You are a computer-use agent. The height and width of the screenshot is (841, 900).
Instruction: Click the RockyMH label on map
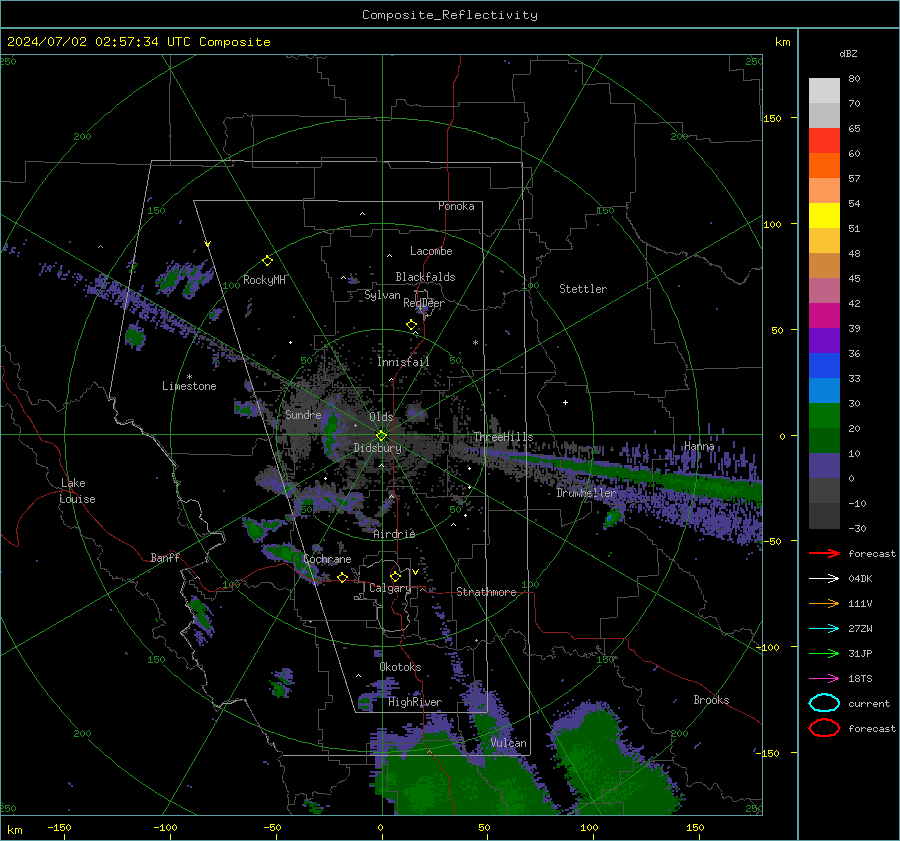tap(264, 280)
